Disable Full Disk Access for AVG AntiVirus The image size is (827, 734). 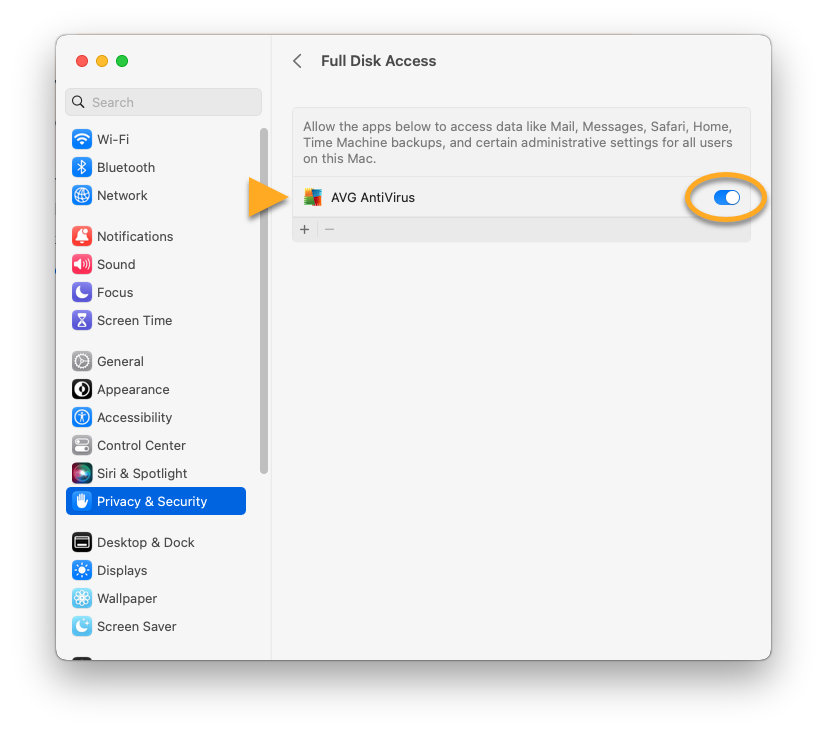point(726,197)
